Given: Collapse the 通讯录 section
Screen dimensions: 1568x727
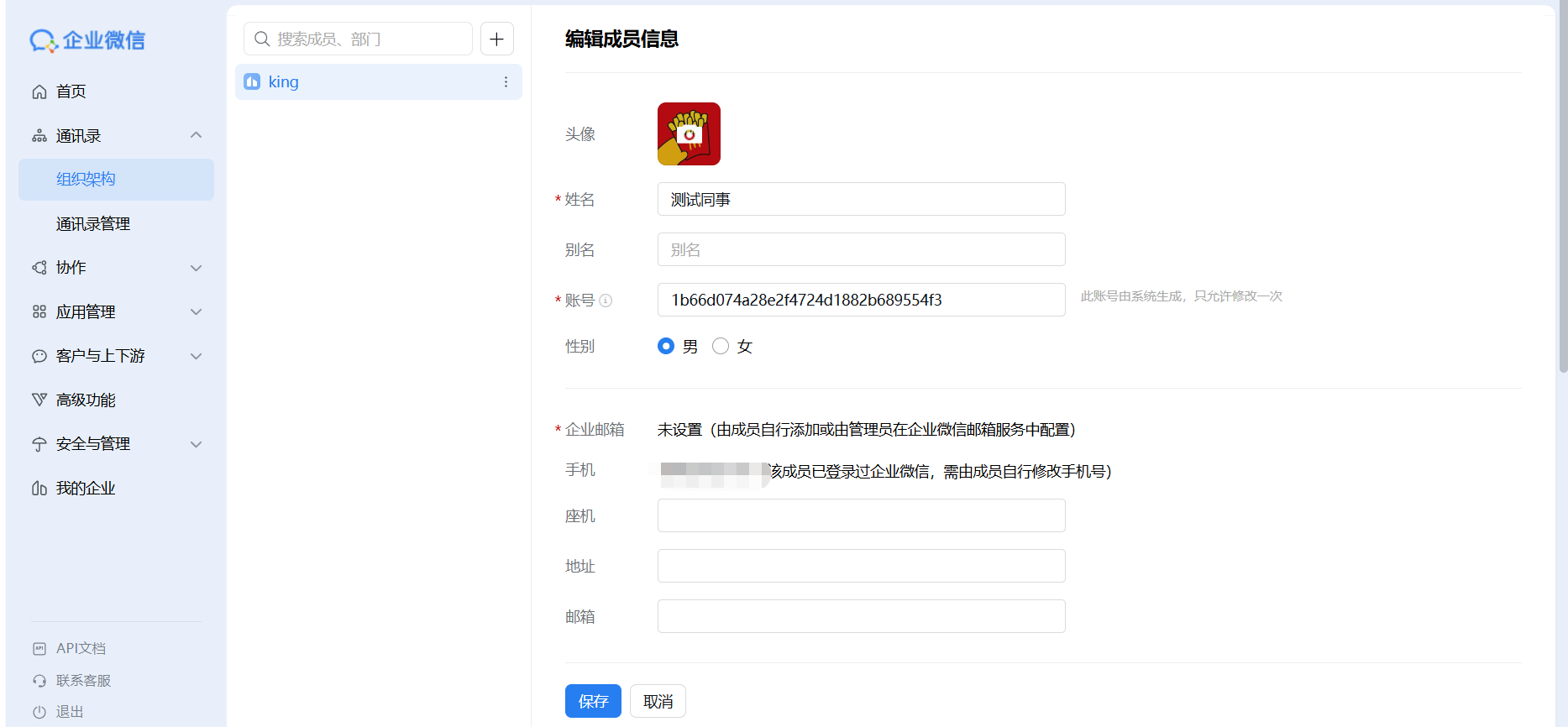Looking at the screenshot, I should pyautogui.click(x=197, y=135).
